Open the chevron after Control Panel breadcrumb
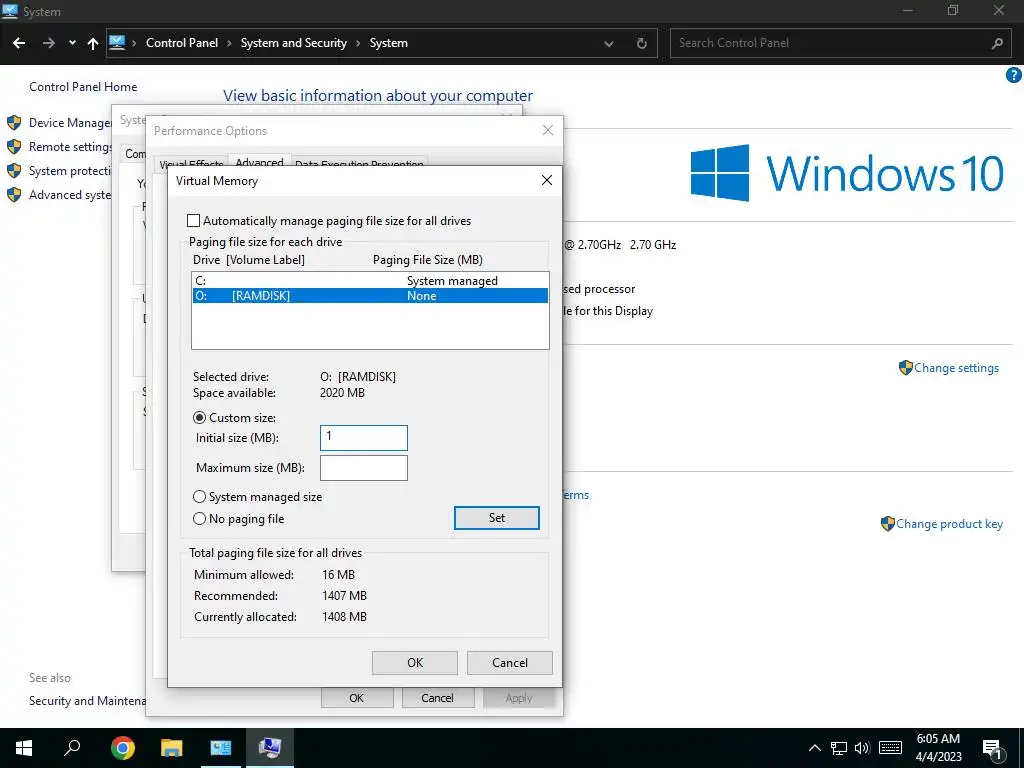Viewport: 1024px width, 768px height. tap(229, 43)
